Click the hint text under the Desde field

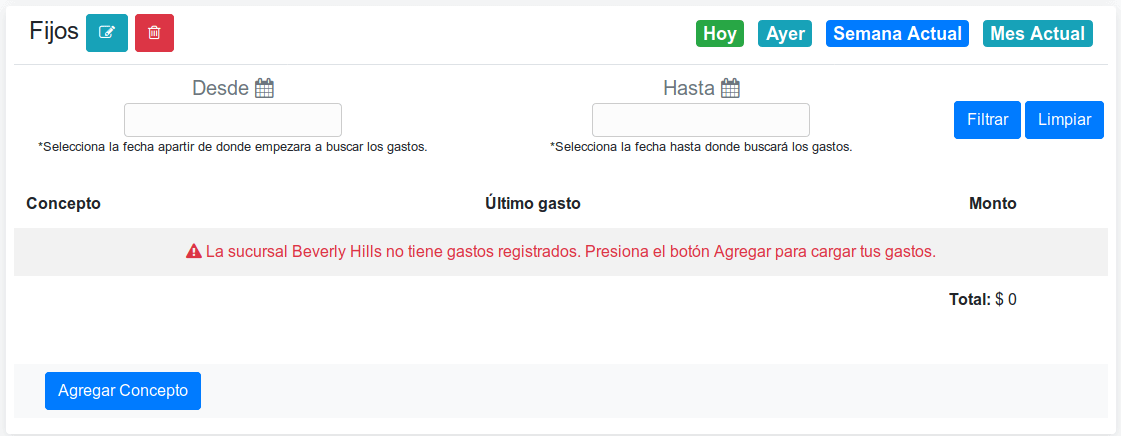(233, 147)
